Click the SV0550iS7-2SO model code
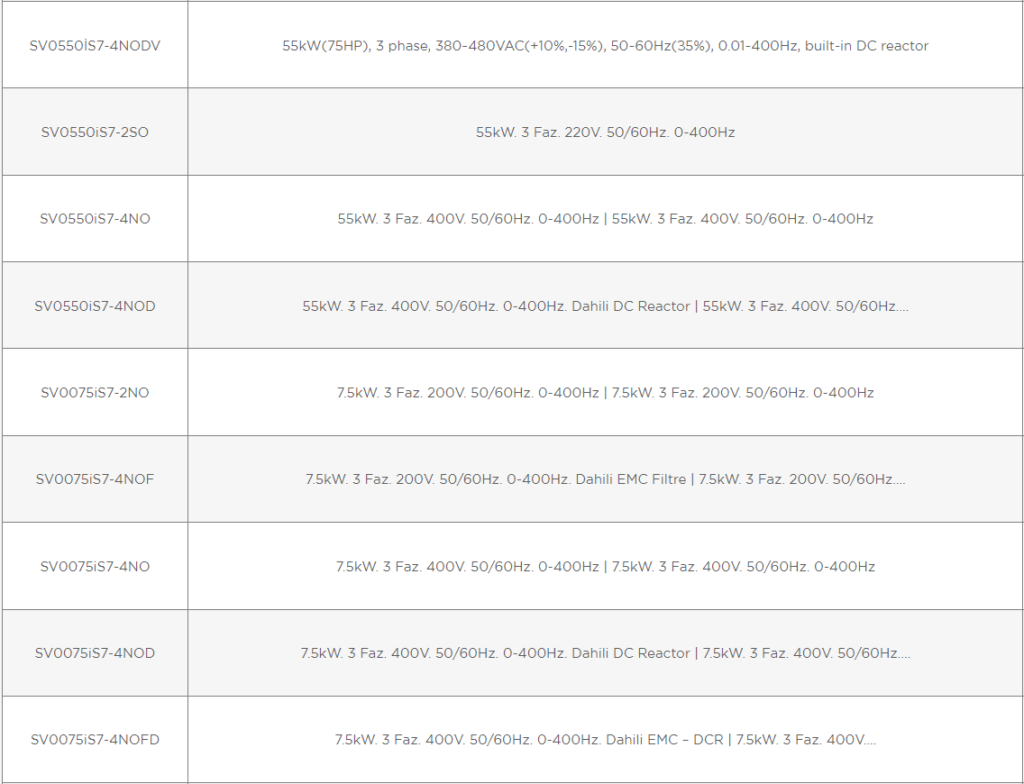 click(95, 132)
